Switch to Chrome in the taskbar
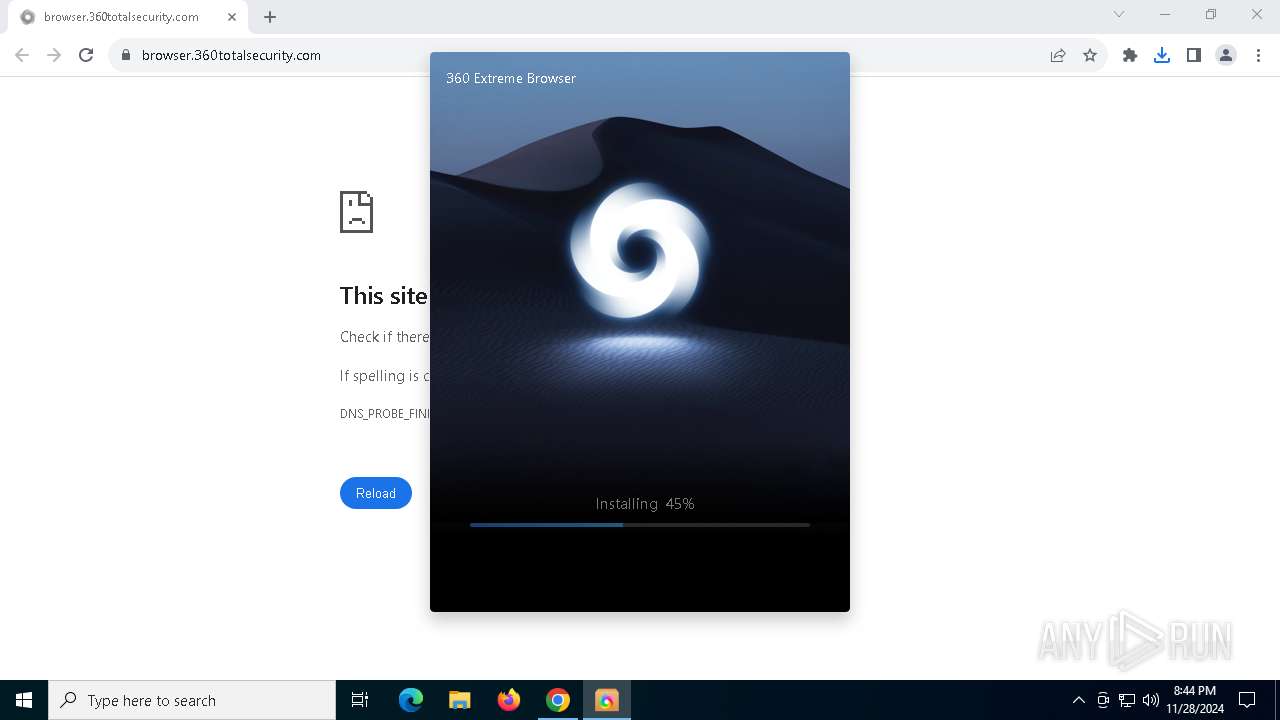The width and height of the screenshot is (1280, 720). (x=558, y=700)
